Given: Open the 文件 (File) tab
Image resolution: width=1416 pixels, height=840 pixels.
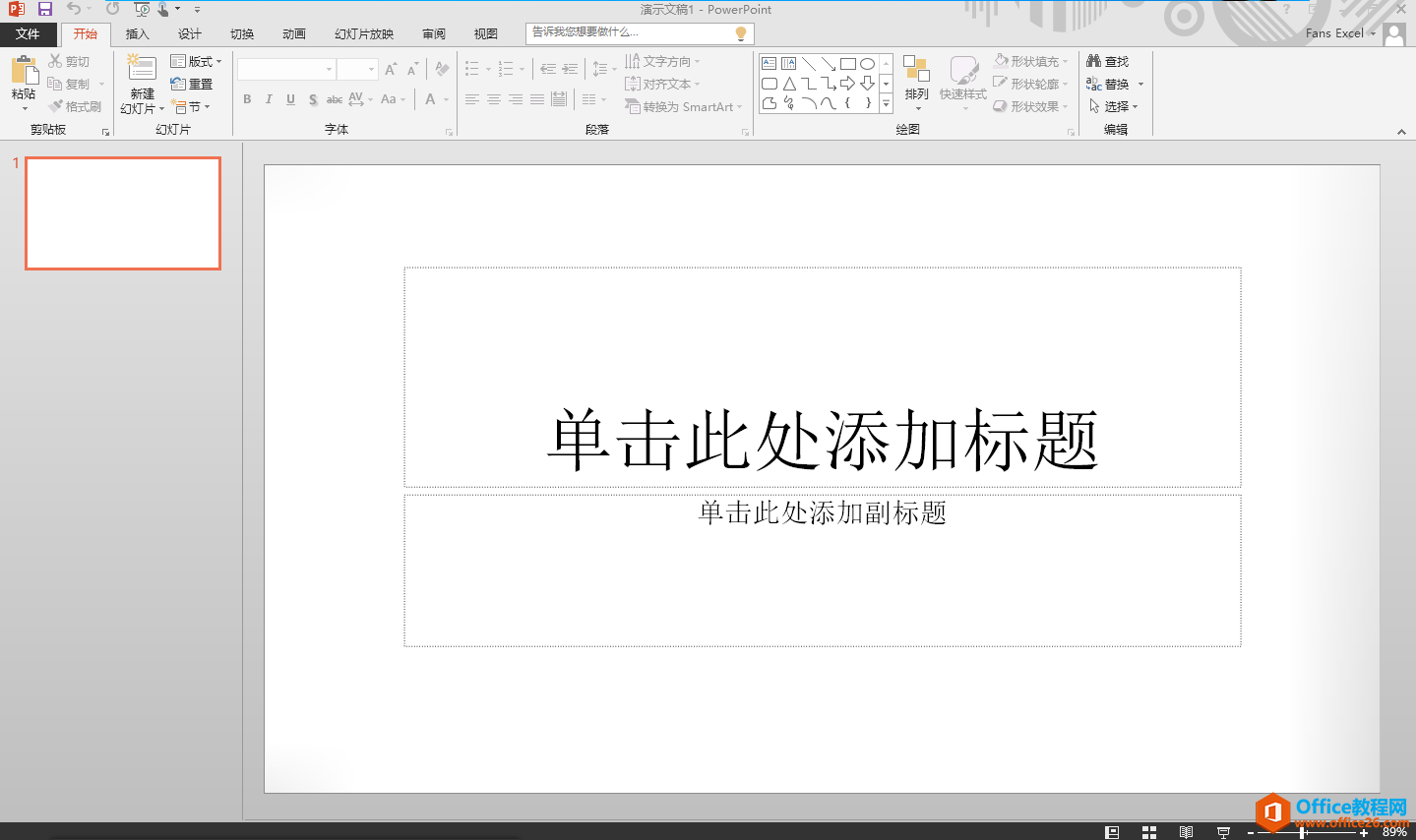Looking at the screenshot, I should point(28,33).
